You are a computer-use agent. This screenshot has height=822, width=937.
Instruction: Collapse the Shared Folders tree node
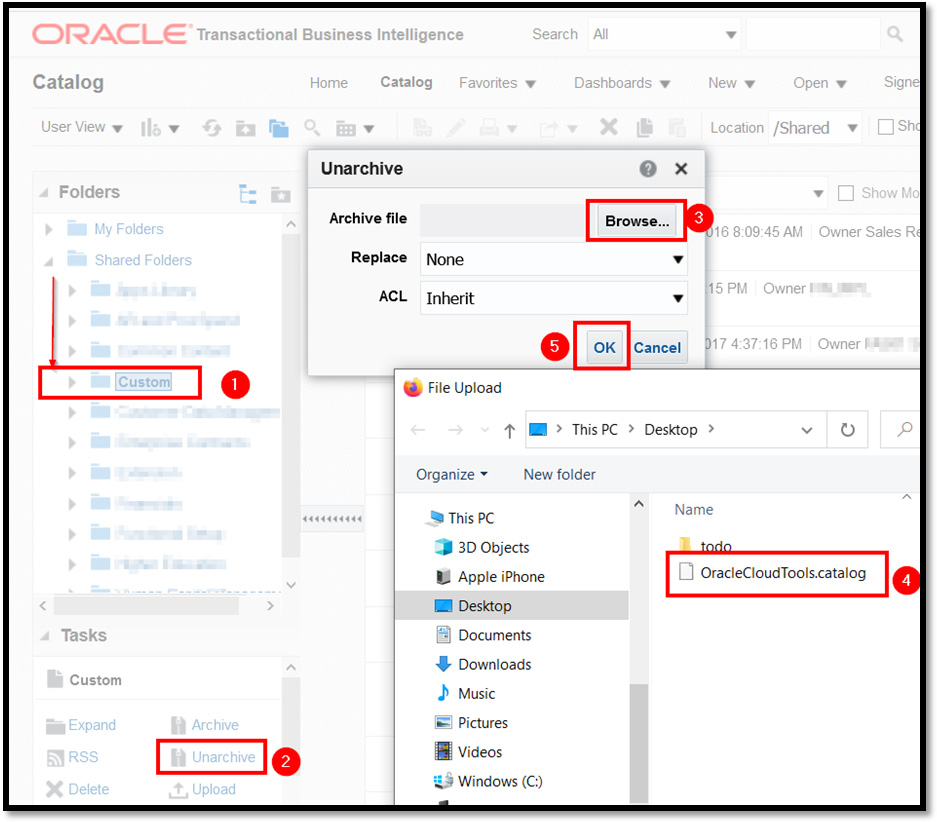click(x=49, y=261)
